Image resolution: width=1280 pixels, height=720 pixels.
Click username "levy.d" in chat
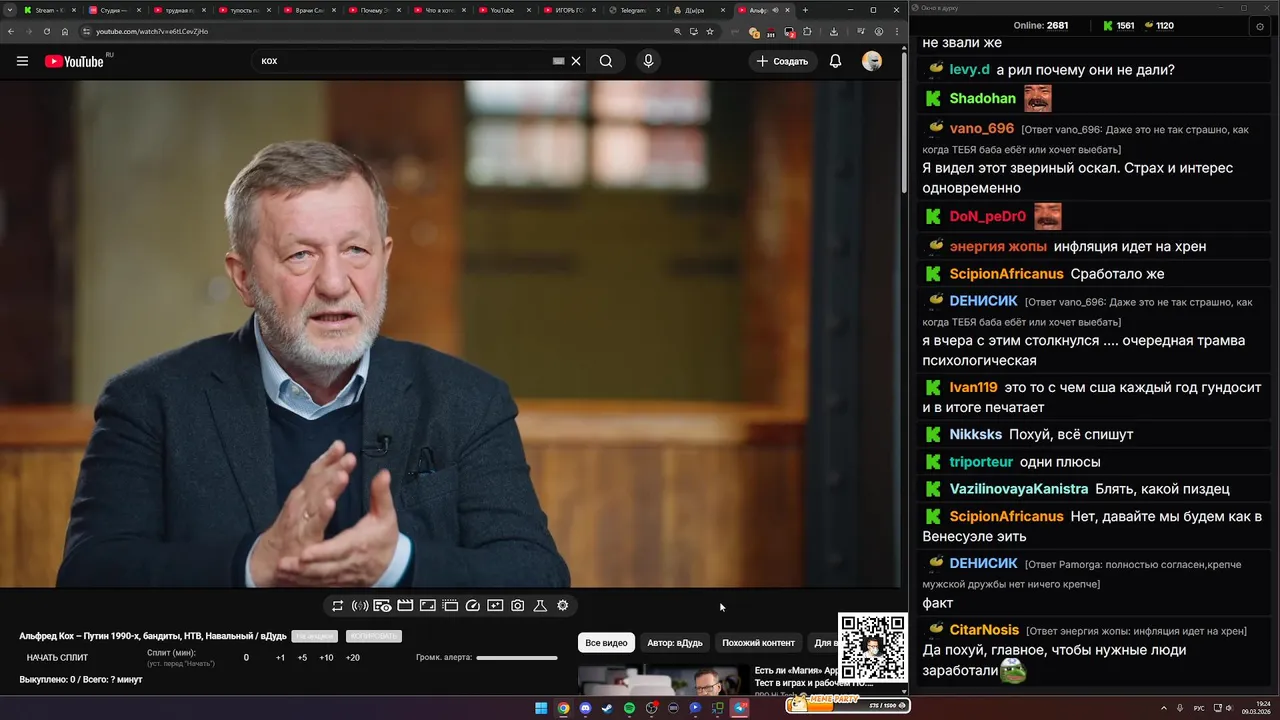[x=969, y=70]
